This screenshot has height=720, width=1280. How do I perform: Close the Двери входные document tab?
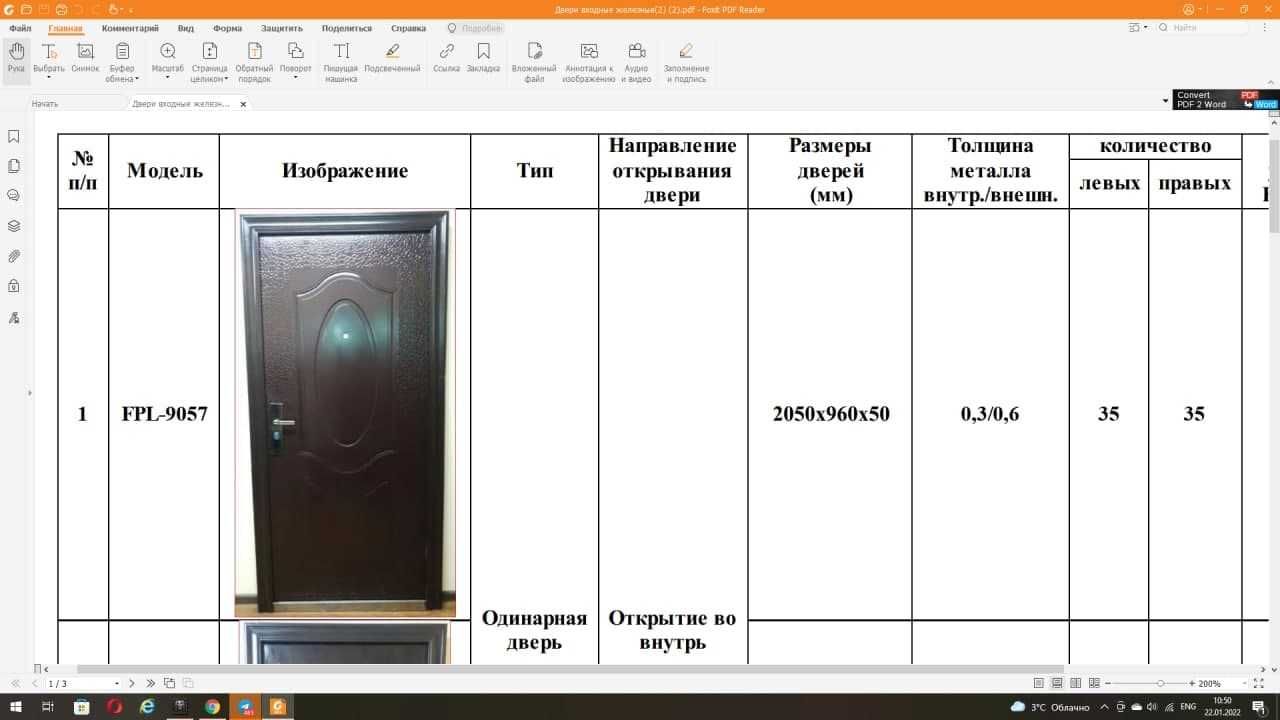pos(242,104)
